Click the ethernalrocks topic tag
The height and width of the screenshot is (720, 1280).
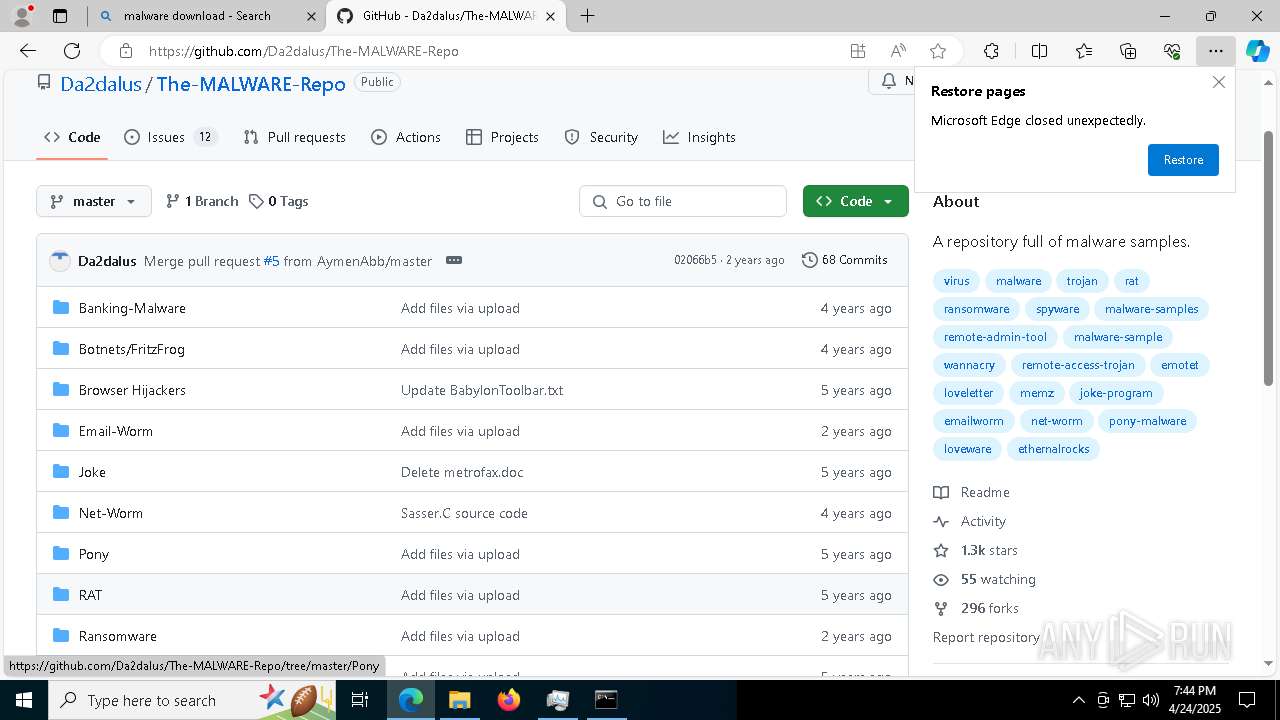click(1053, 449)
